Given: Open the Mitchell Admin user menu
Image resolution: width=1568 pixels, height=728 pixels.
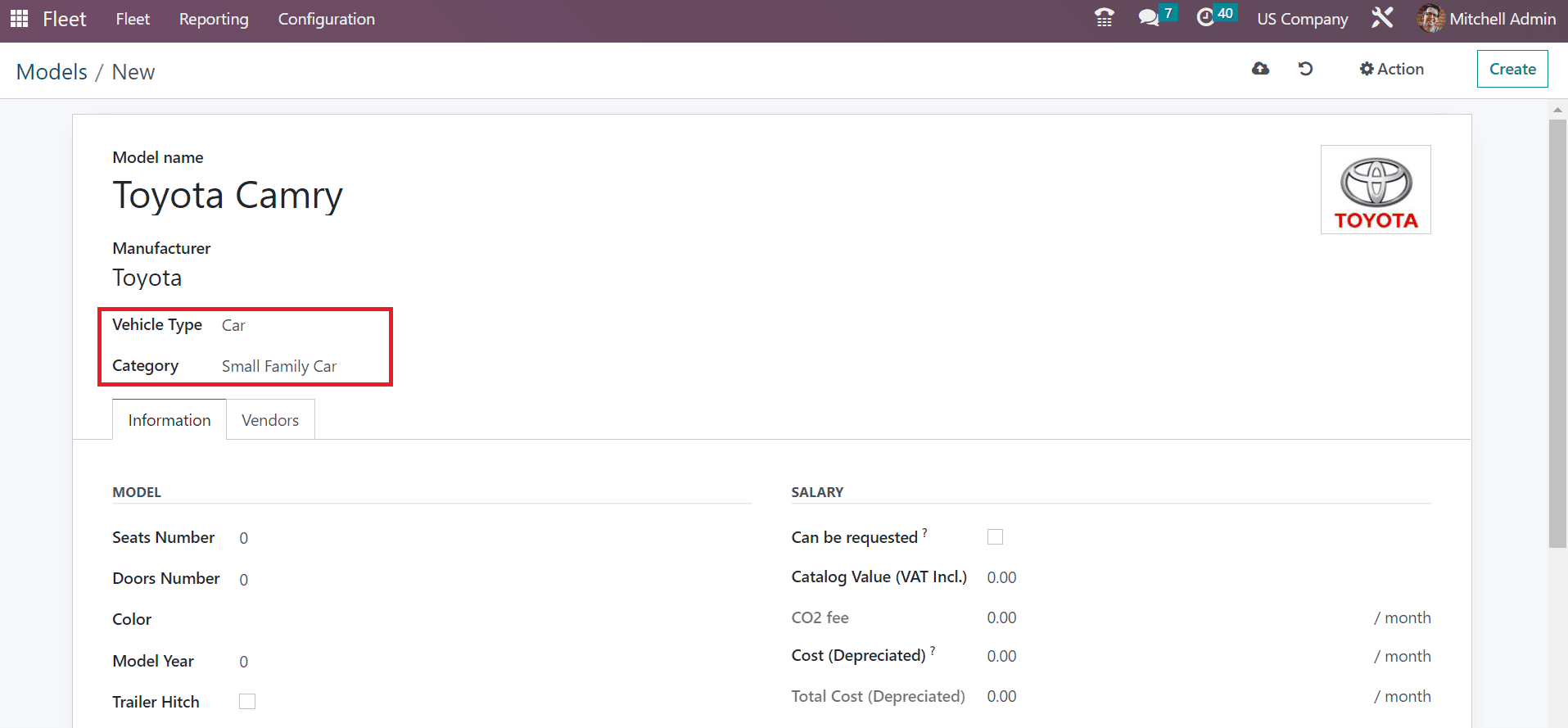Looking at the screenshot, I should tap(1486, 18).
